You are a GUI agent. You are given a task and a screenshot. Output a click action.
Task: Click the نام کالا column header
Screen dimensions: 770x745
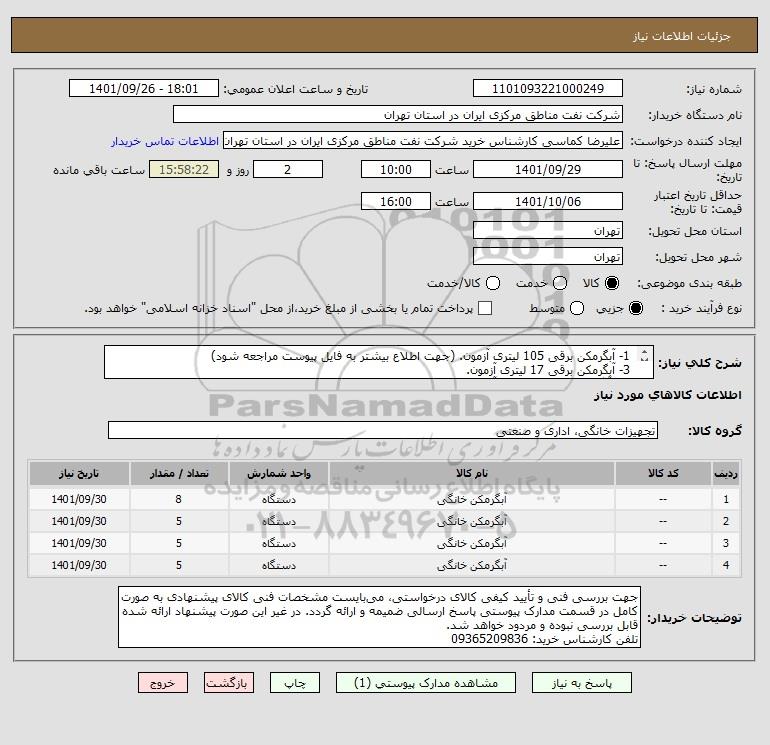(471, 473)
